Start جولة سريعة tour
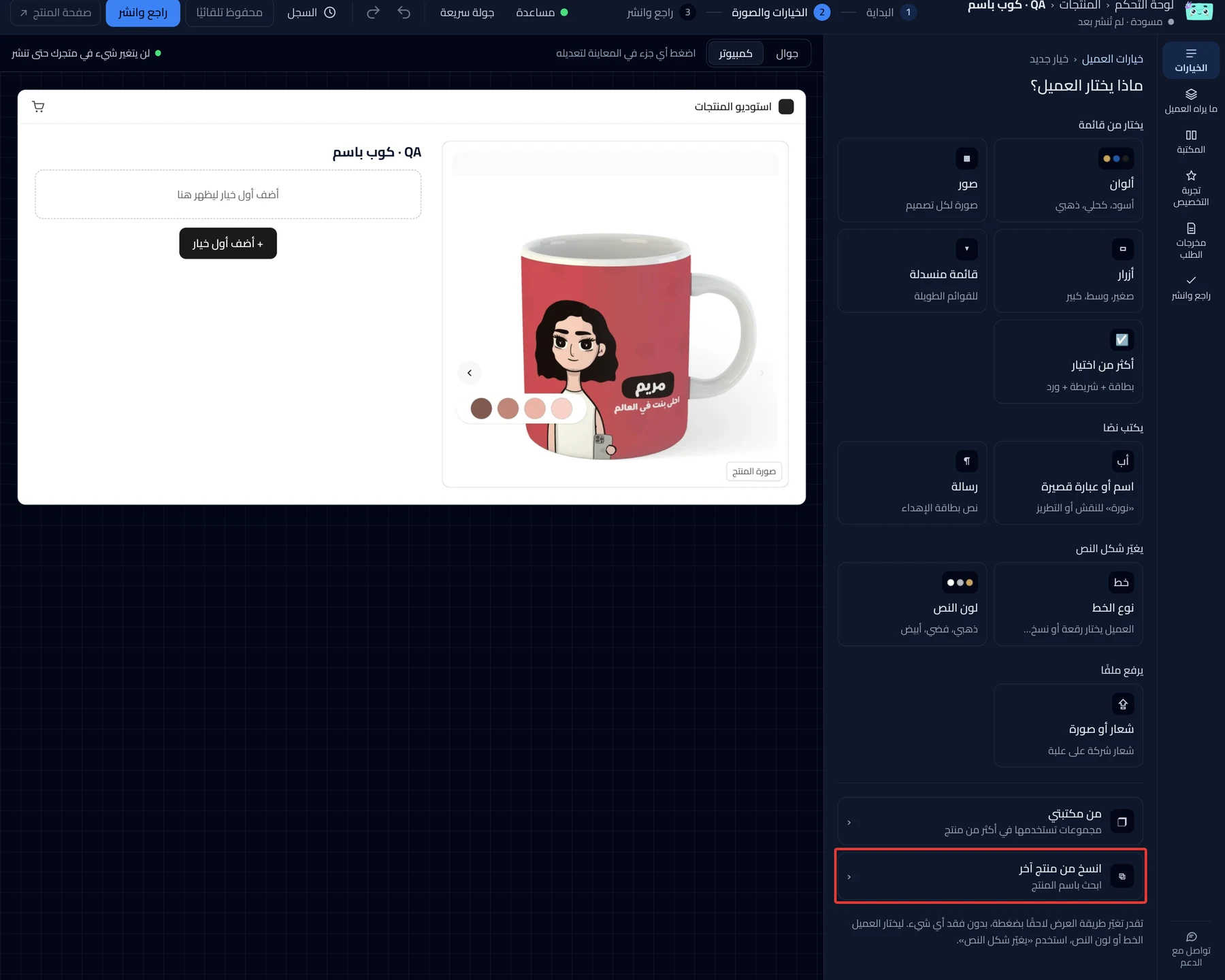This screenshot has height=980, width=1225. tap(468, 12)
